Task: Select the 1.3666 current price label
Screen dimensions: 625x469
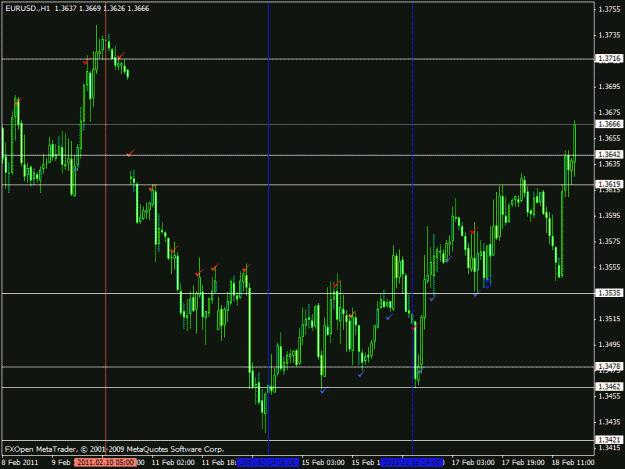Action: [x=609, y=124]
